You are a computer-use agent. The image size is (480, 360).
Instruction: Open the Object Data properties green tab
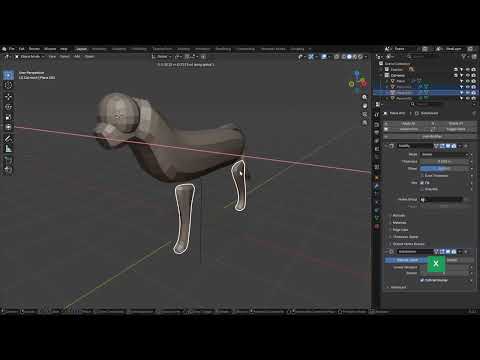pos(377,218)
